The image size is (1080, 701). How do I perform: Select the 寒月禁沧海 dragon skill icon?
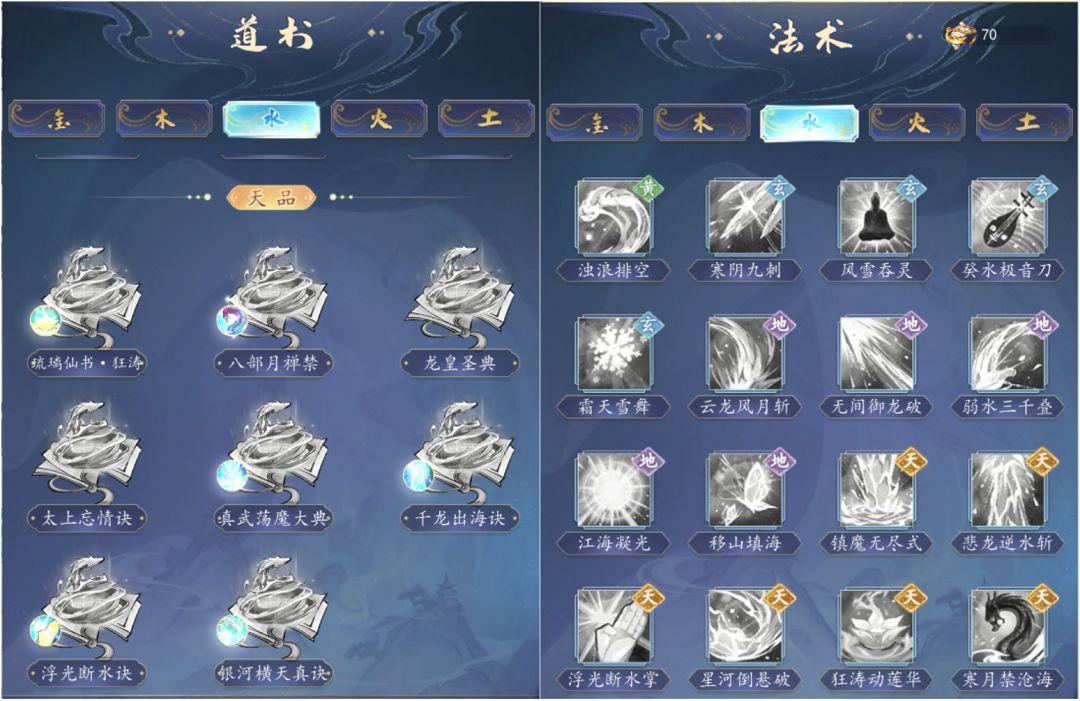click(x=1008, y=627)
